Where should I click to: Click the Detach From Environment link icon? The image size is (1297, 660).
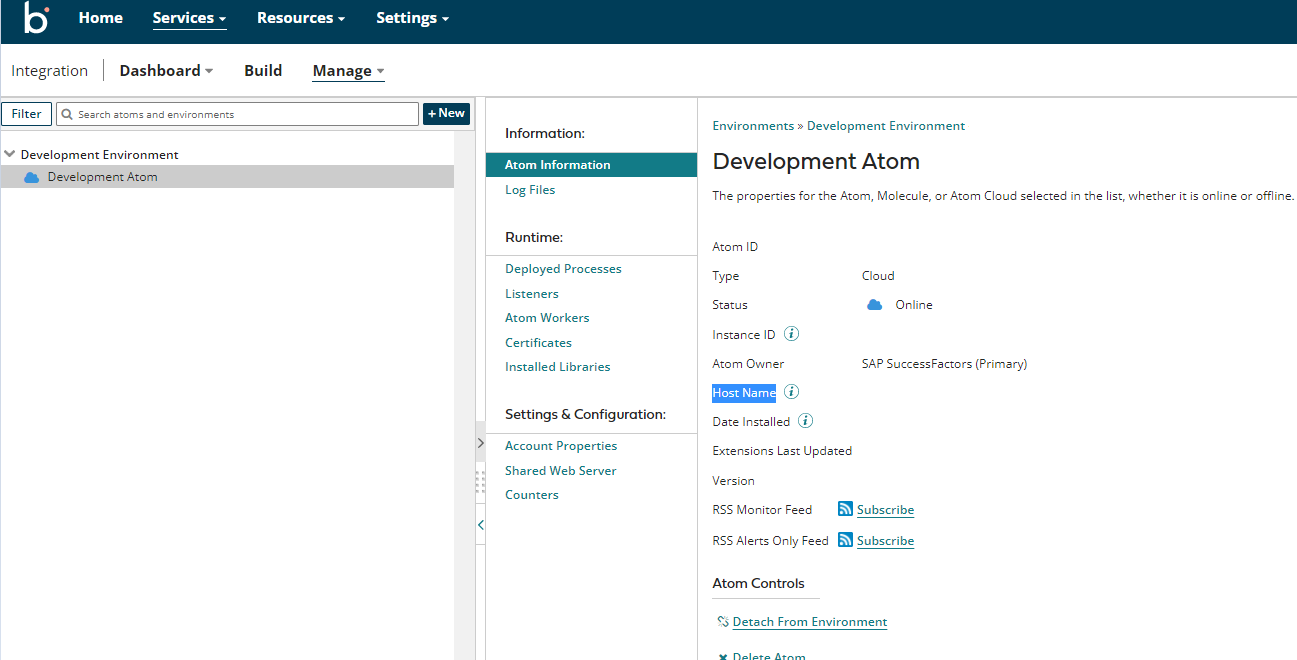(x=723, y=622)
